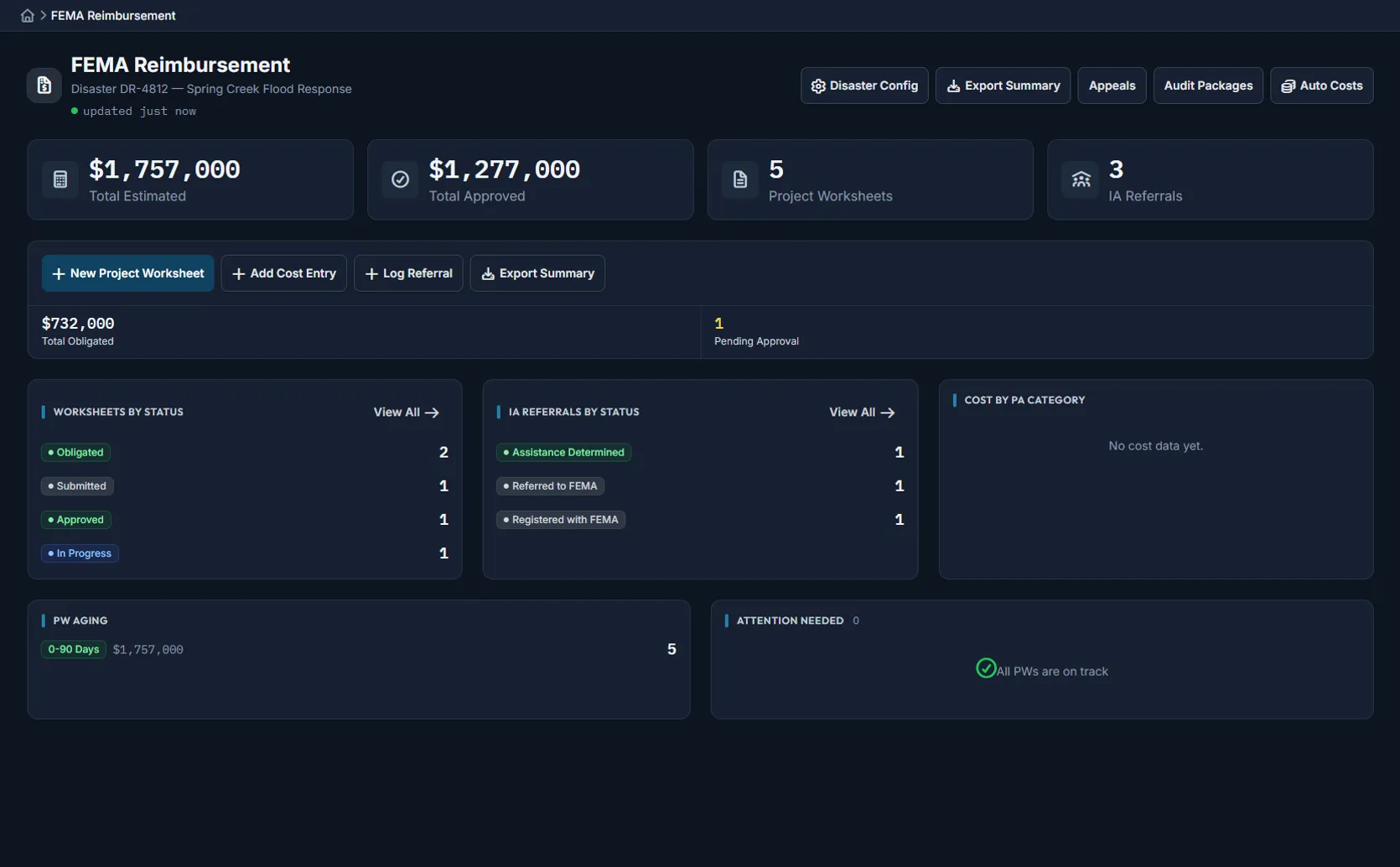Click the 'updated just now' status text

click(x=139, y=111)
